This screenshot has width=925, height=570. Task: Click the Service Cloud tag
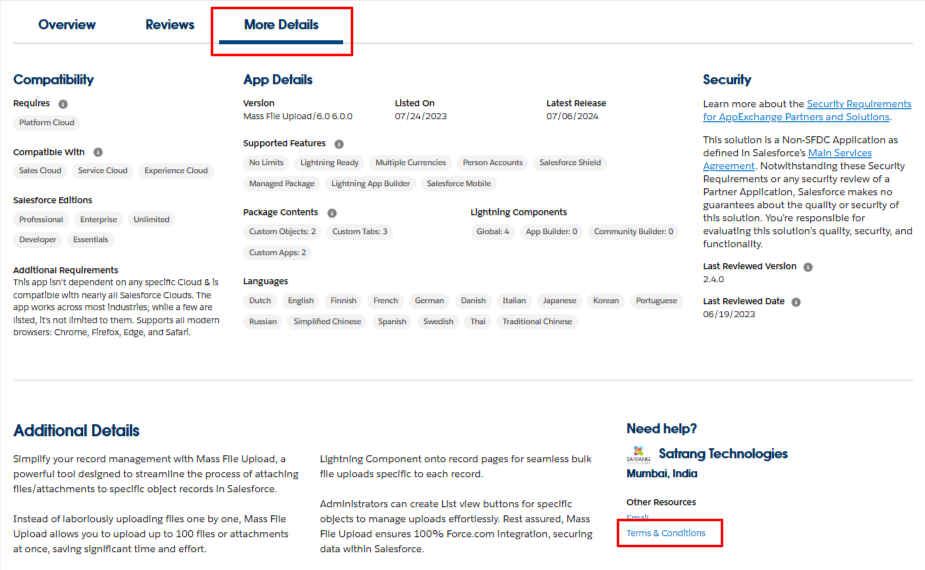point(103,171)
